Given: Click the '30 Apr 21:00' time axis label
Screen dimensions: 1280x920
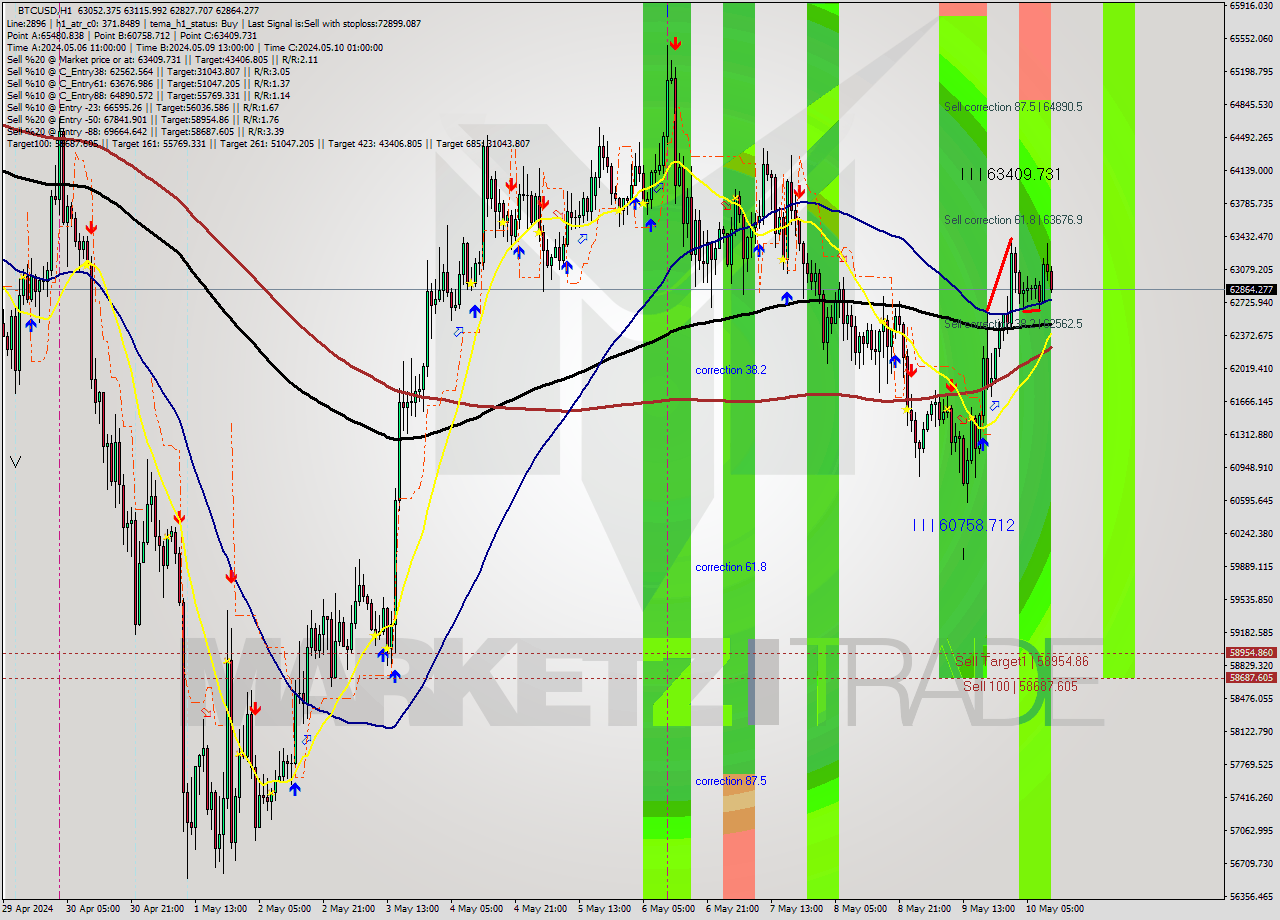Looking at the screenshot, I should pyautogui.click(x=157, y=909).
